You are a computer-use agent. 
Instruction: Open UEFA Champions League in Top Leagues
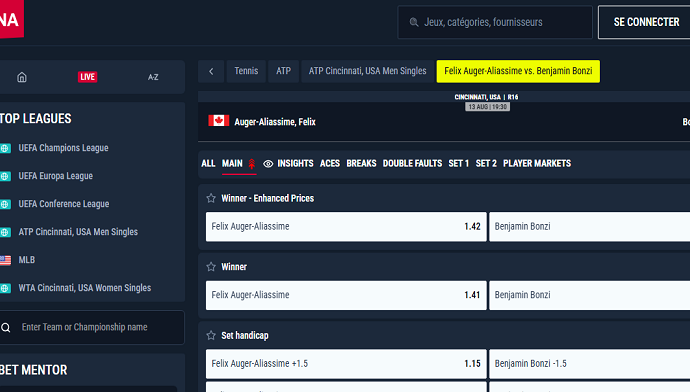63,148
